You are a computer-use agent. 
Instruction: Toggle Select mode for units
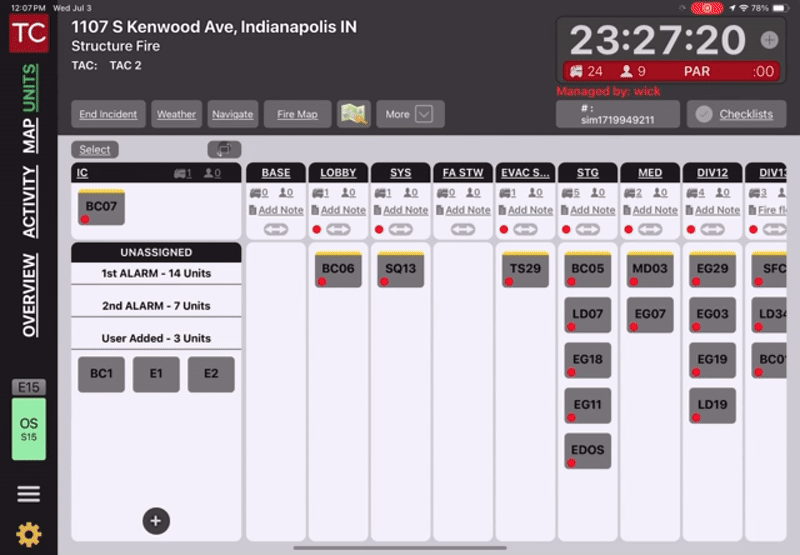(x=95, y=150)
